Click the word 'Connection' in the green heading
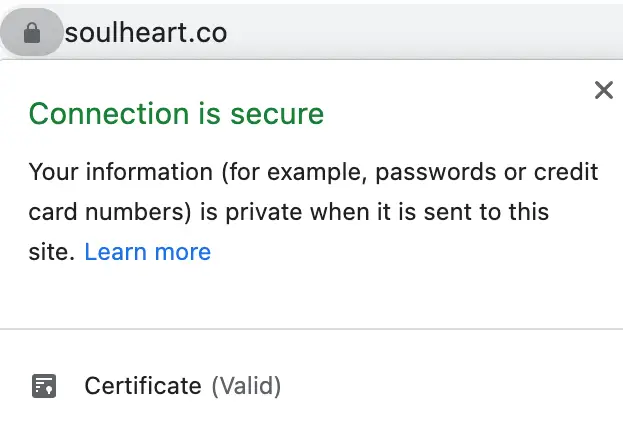Image resolution: width=623 pixels, height=423 pixels. (109, 114)
